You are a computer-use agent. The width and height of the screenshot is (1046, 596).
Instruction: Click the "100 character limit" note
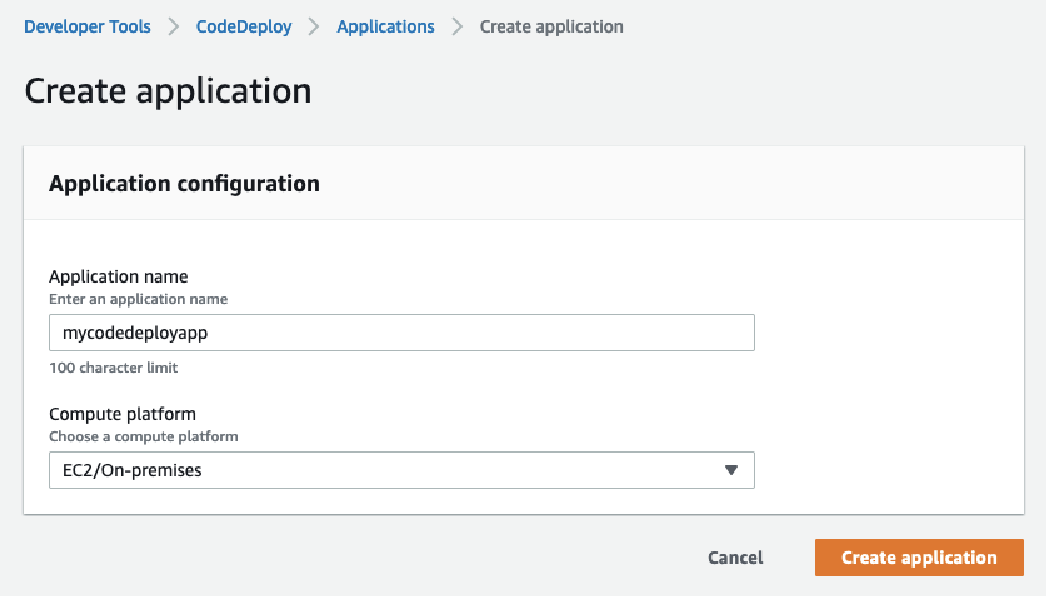coord(113,368)
